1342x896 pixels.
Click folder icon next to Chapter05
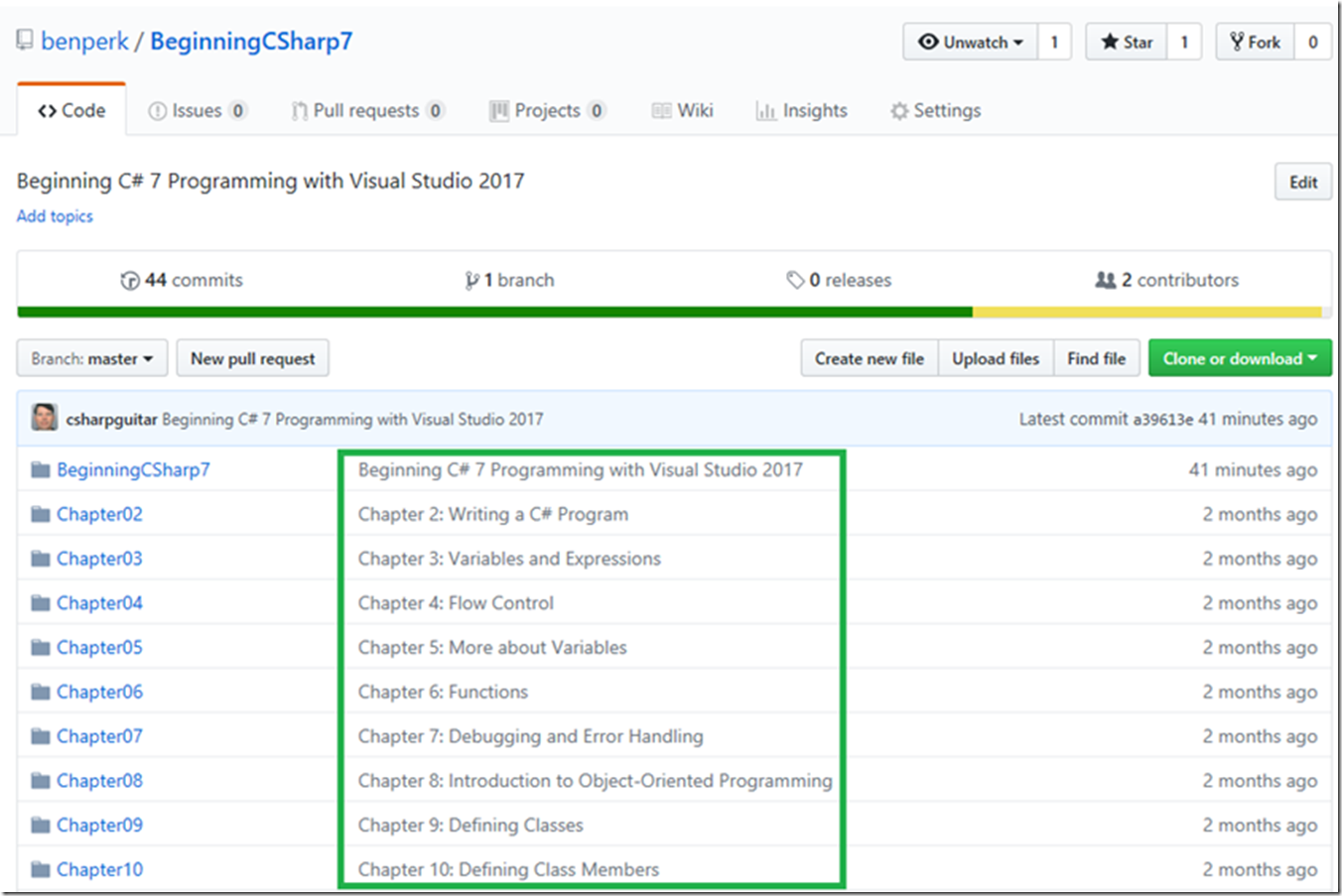tap(40, 647)
